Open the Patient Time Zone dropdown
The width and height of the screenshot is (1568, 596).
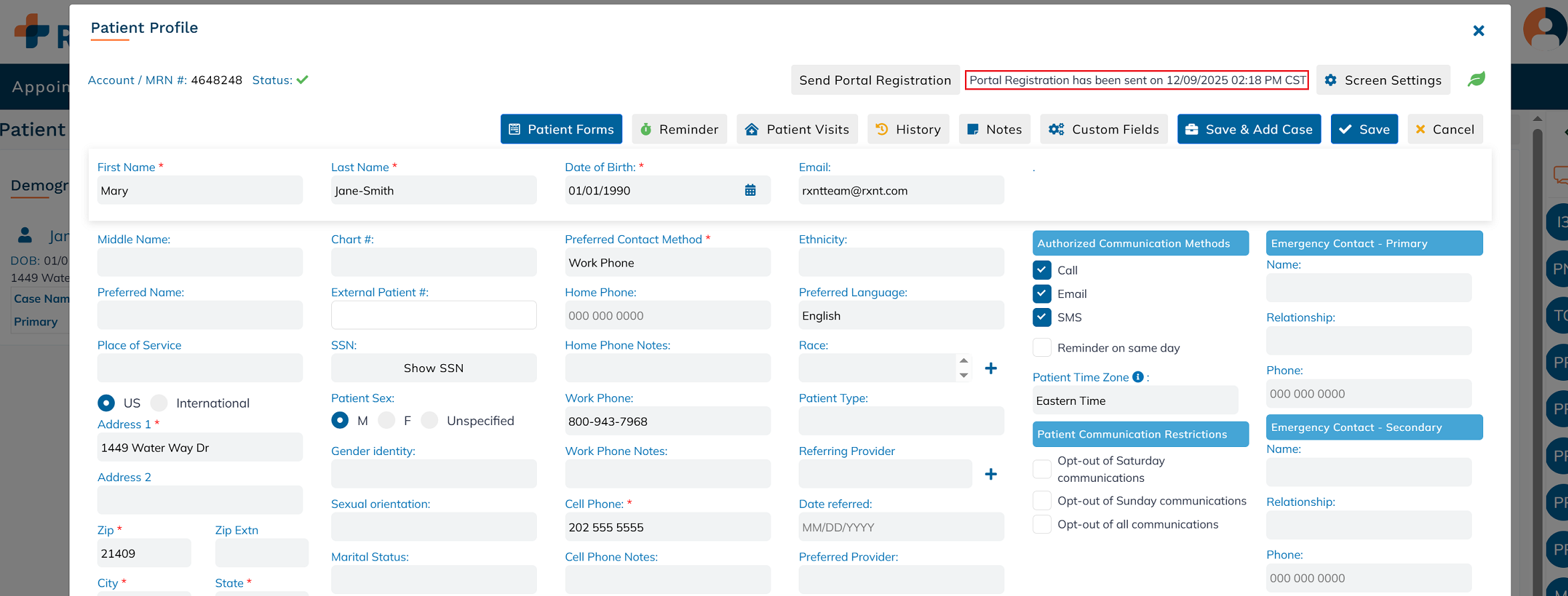[1135, 401]
